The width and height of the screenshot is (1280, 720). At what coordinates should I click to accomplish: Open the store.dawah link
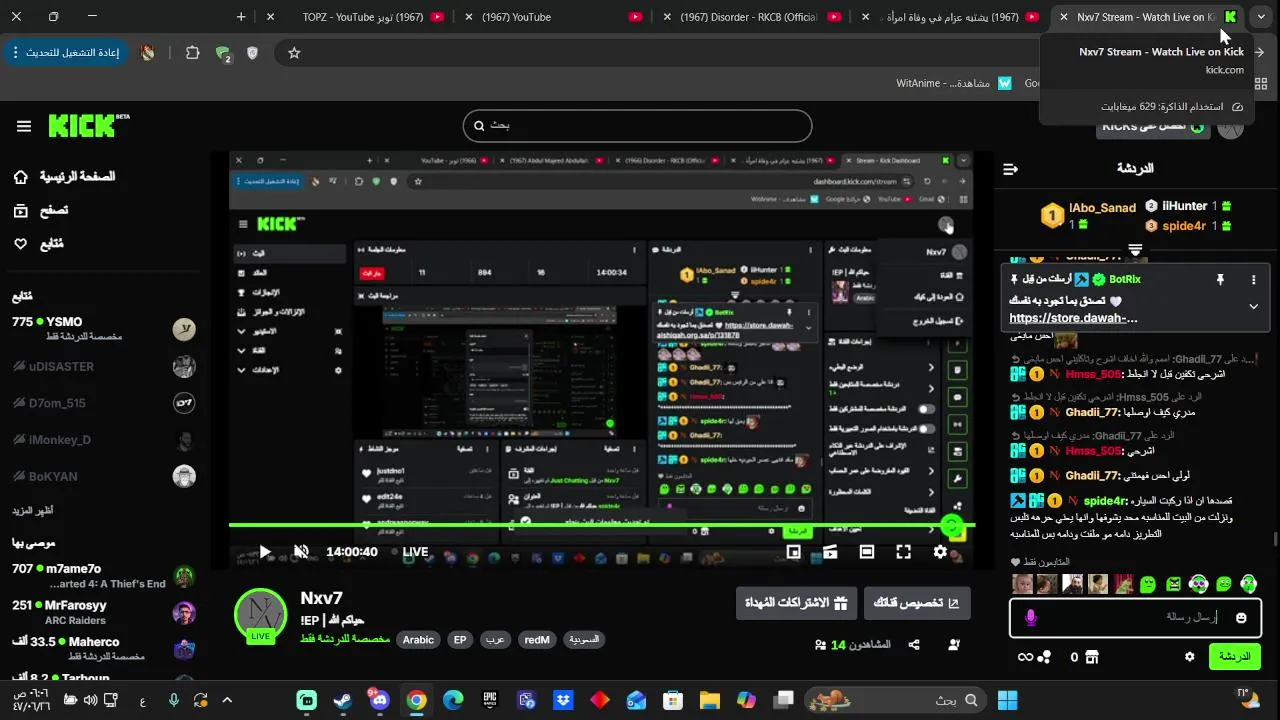coord(1074,318)
